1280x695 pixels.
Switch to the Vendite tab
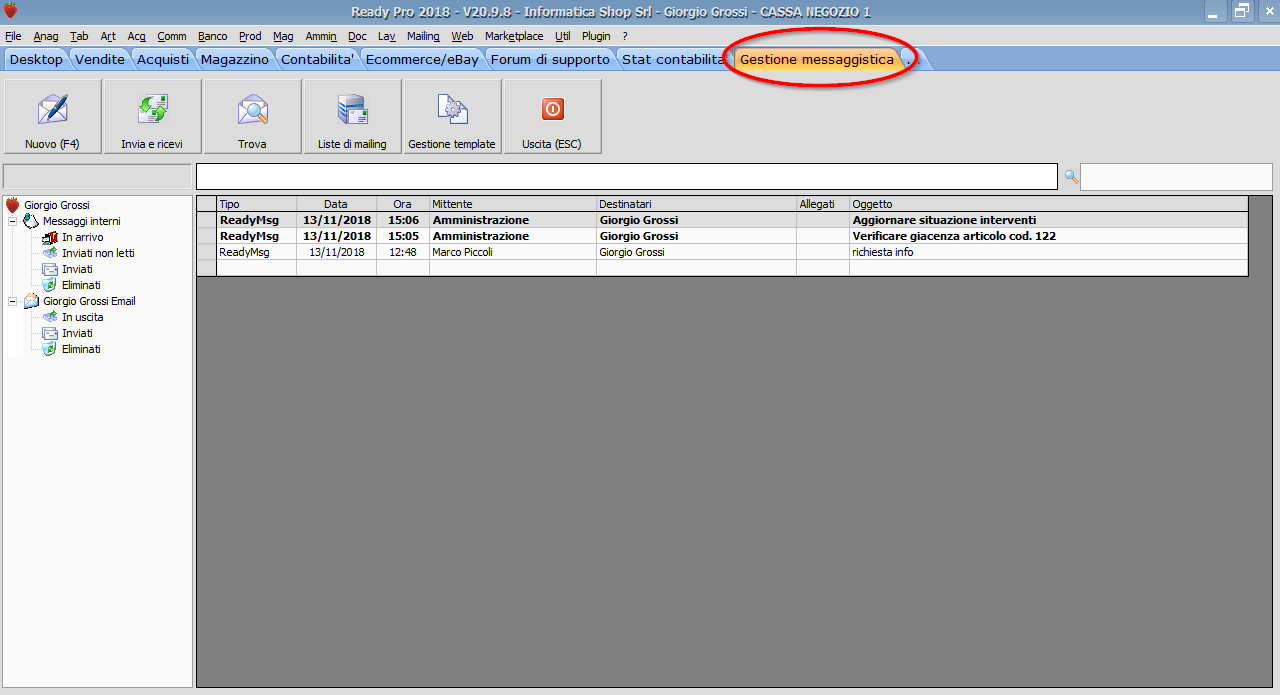(x=100, y=59)
